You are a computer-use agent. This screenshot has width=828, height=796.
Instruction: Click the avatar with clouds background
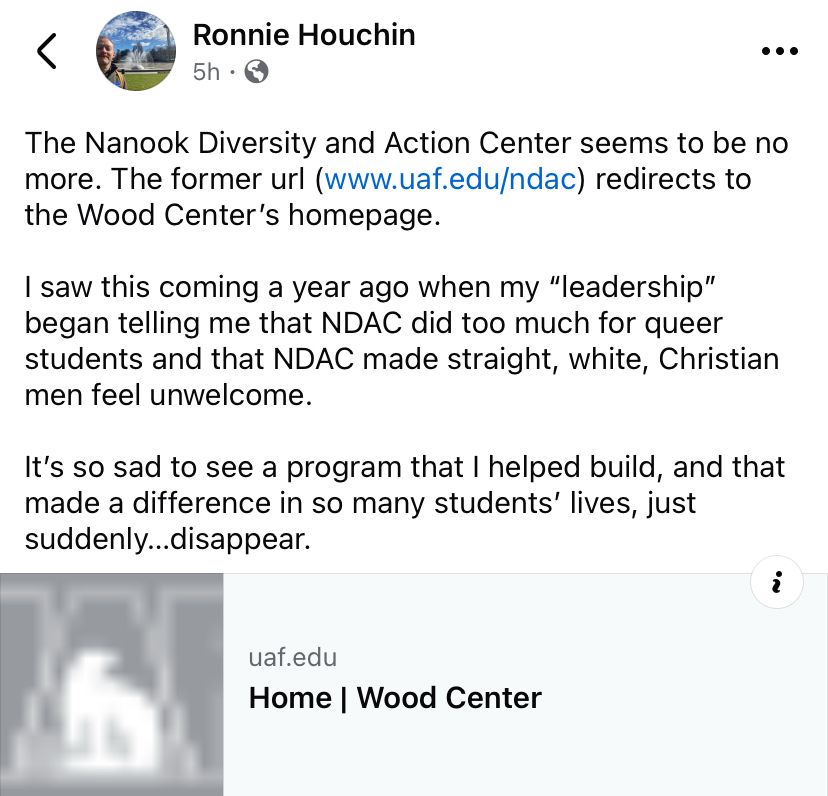(135, 50)
